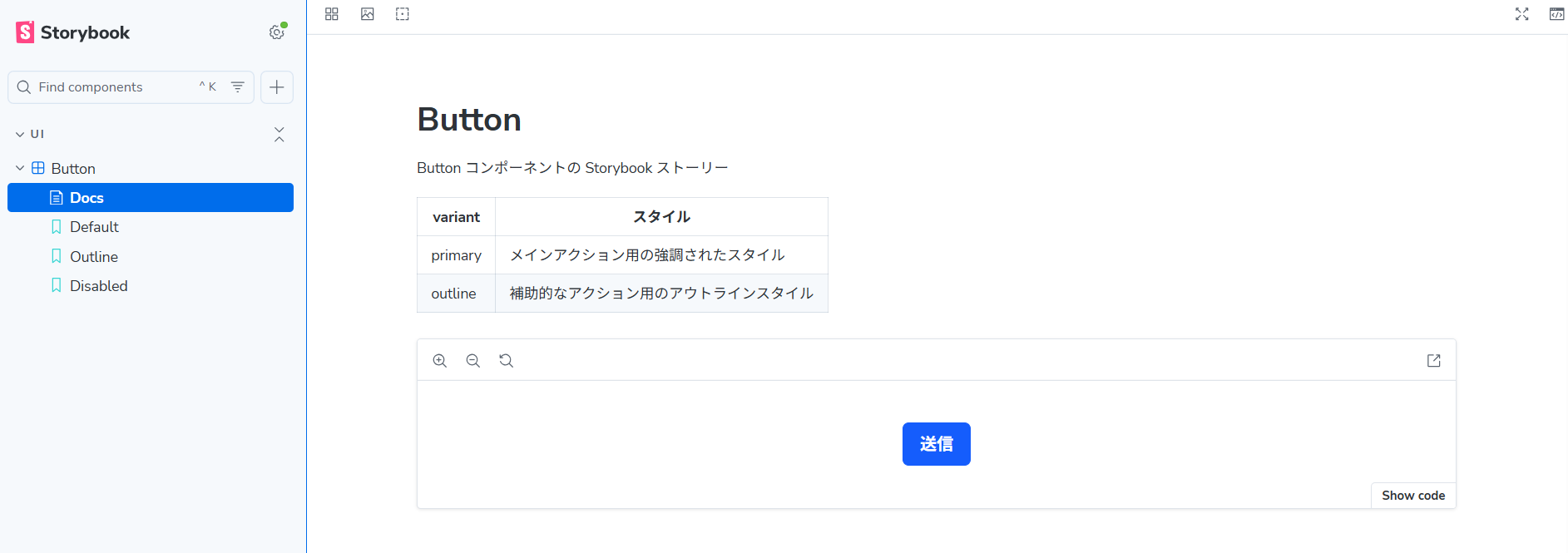Open the sidebar tag filter
The height and width of the screenshot is (553, 1568).
(238, 87)
